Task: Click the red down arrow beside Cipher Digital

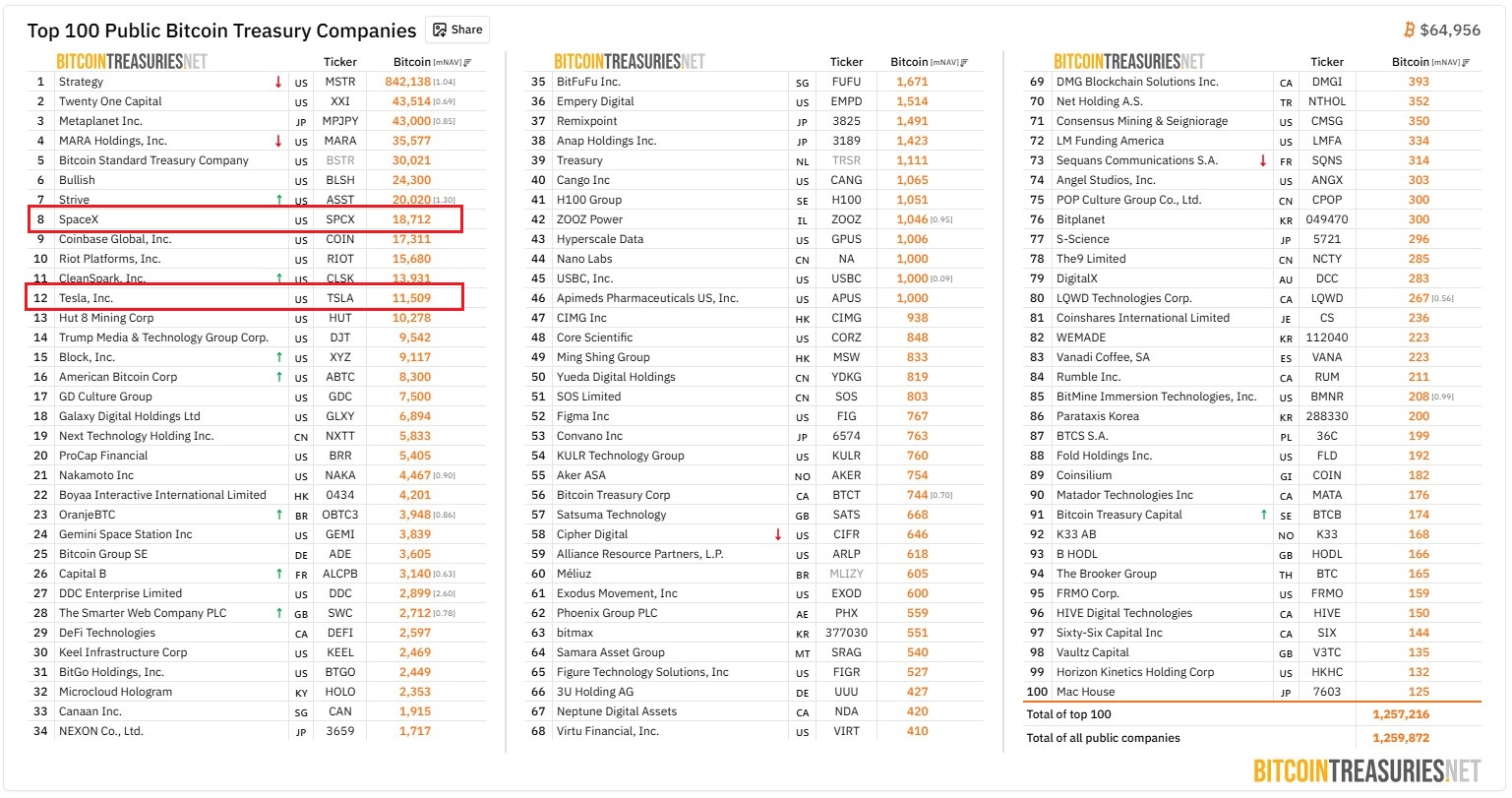Action: (778, 534)
